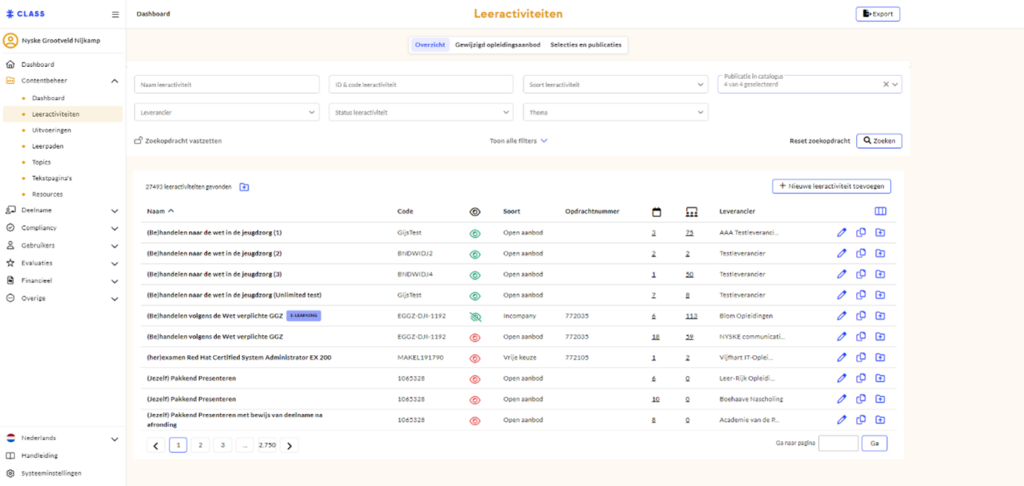Clear the Publicatie in catalogus selection
Screen dimensions: 1024x486
pyautogui.click(x=885, y=85)
